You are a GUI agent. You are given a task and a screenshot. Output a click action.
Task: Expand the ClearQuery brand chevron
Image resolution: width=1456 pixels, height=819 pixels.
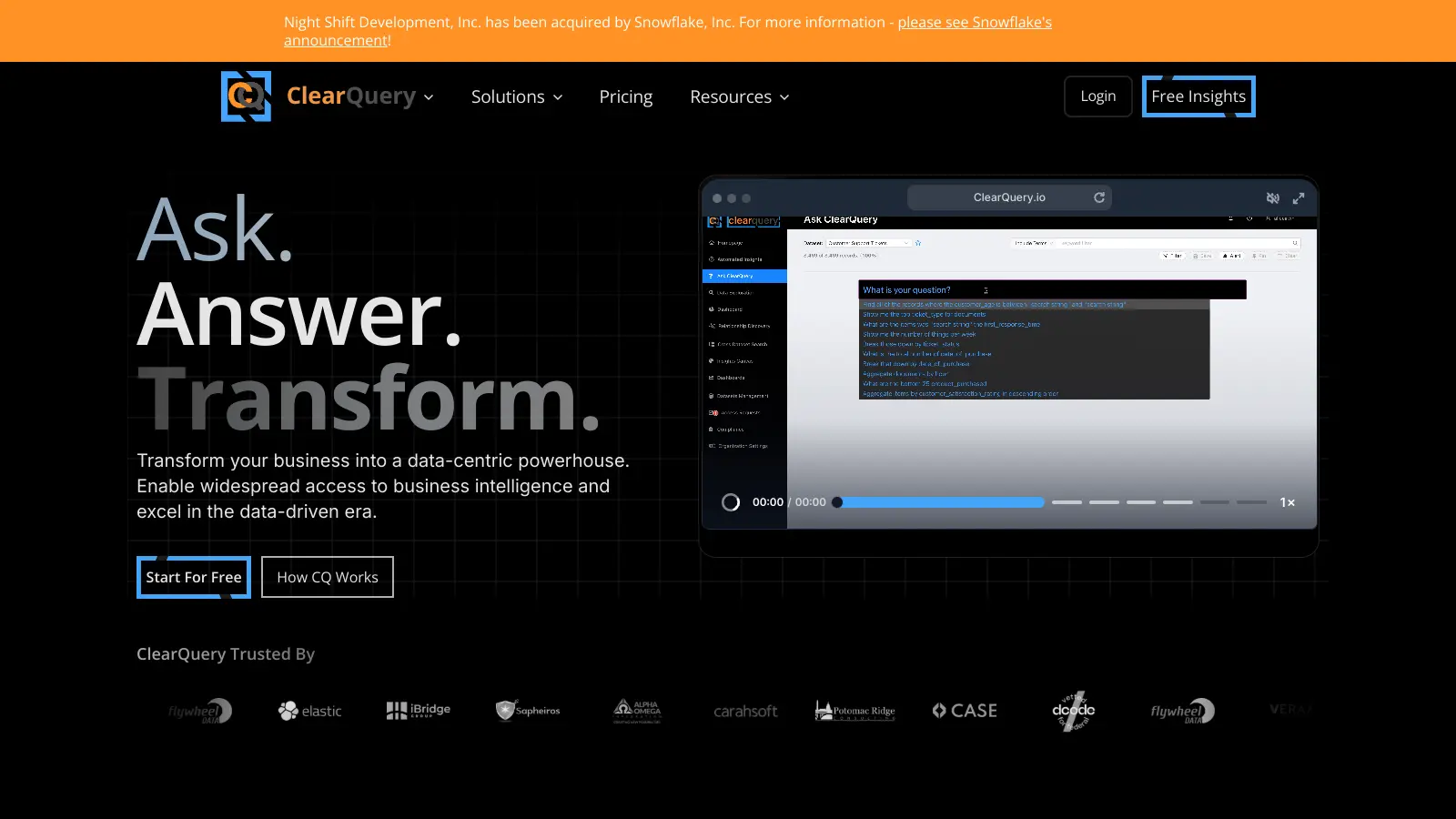(429, 97)
